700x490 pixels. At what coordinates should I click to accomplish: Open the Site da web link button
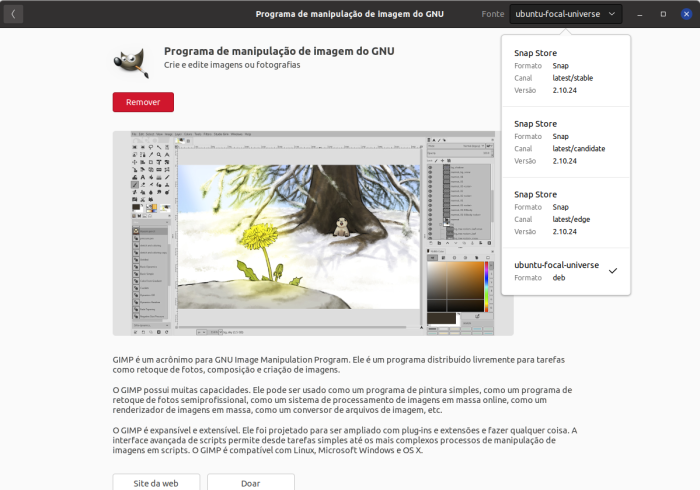pyautogui.click(x=156, y=483)
